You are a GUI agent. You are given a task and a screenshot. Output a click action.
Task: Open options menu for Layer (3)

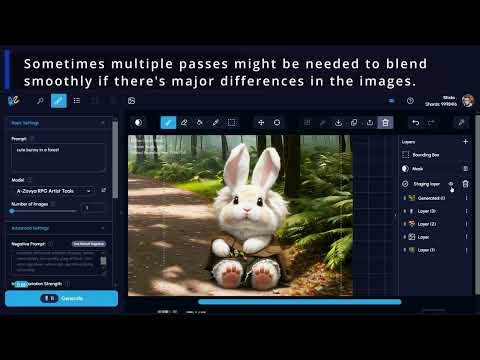tap(466, 211)
